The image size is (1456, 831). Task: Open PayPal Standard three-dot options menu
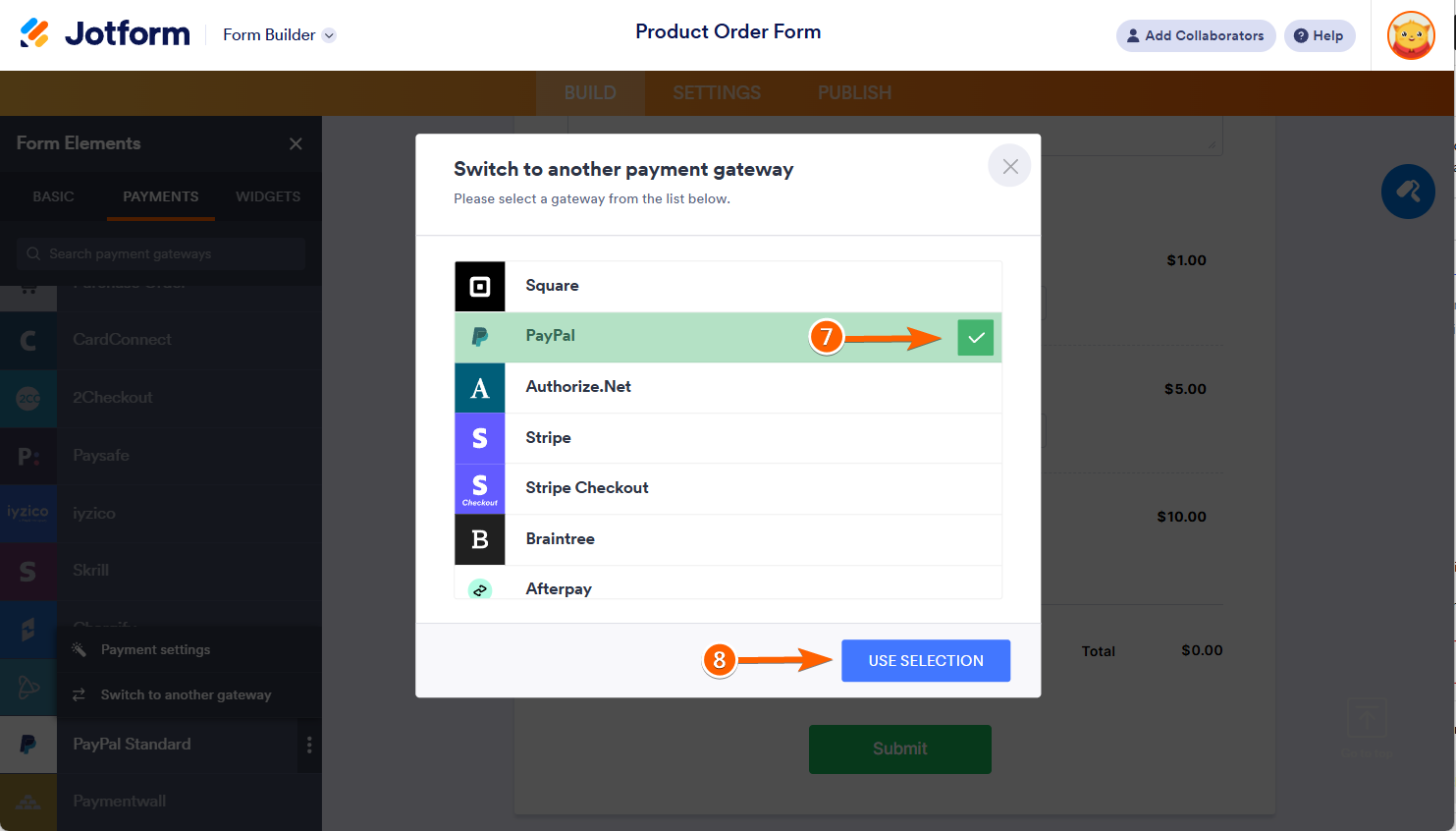[x=309, y=745]
